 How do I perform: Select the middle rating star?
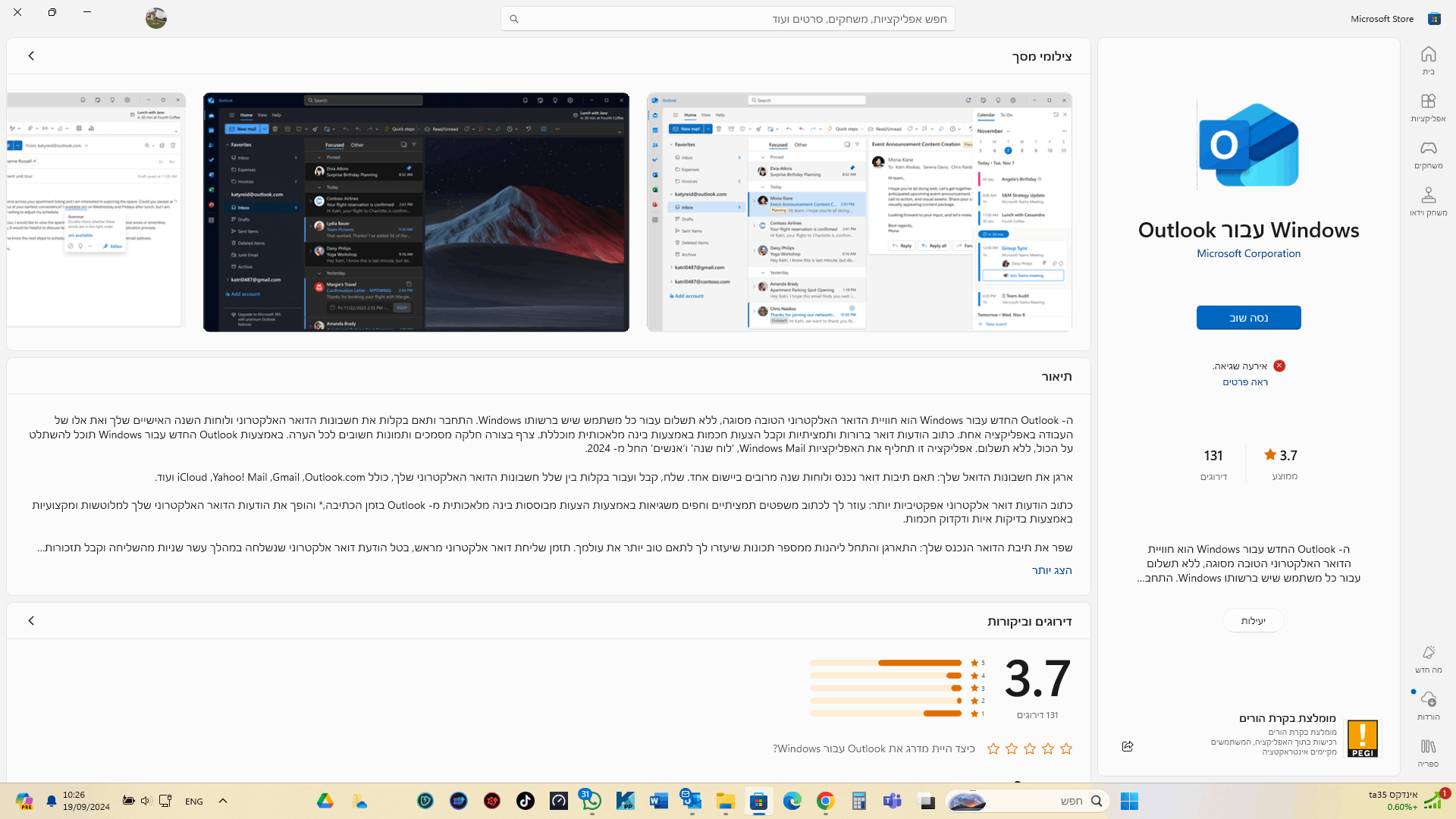[1030, 748]
